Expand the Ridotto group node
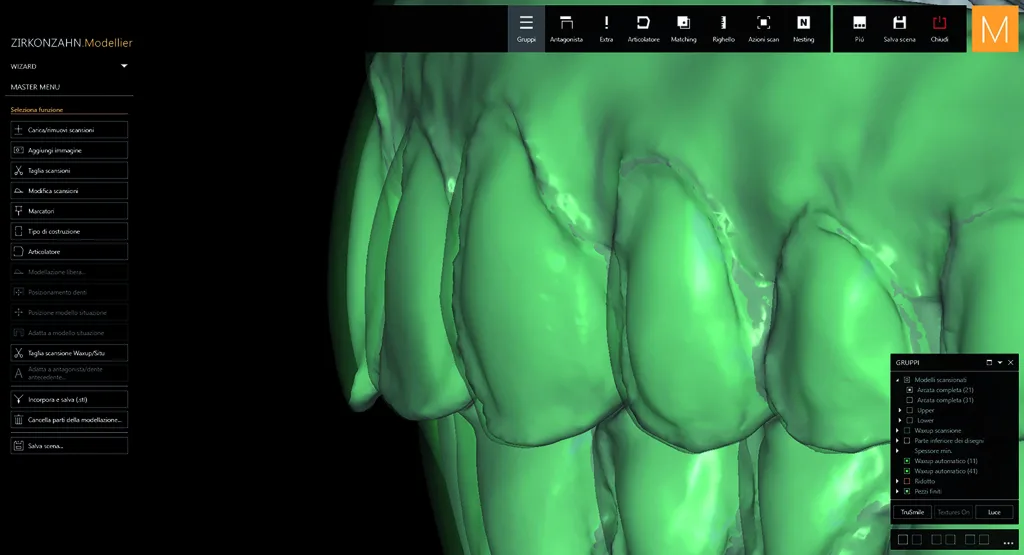Image resolution: width=1024 pixels, height=555 pixels. point(897,481)
